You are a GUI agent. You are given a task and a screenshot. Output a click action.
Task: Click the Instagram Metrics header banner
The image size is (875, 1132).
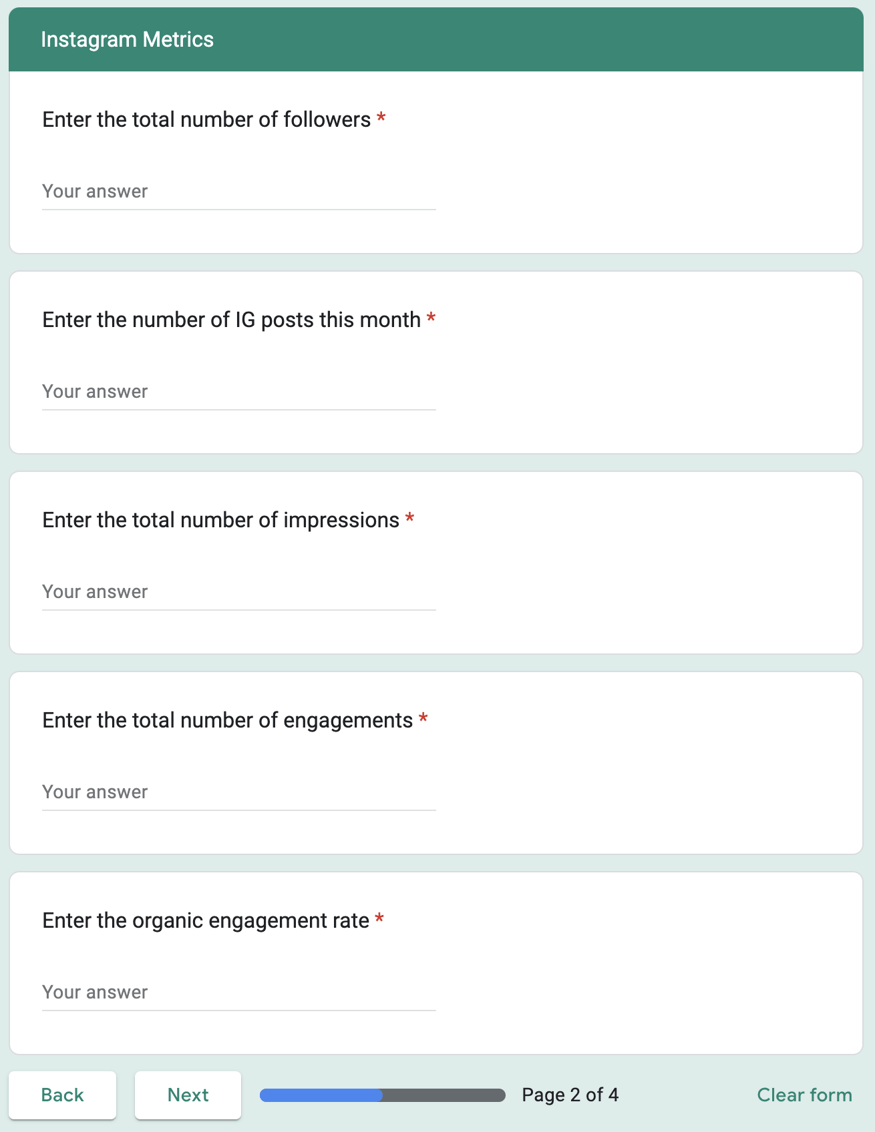[x=436, y=40]
